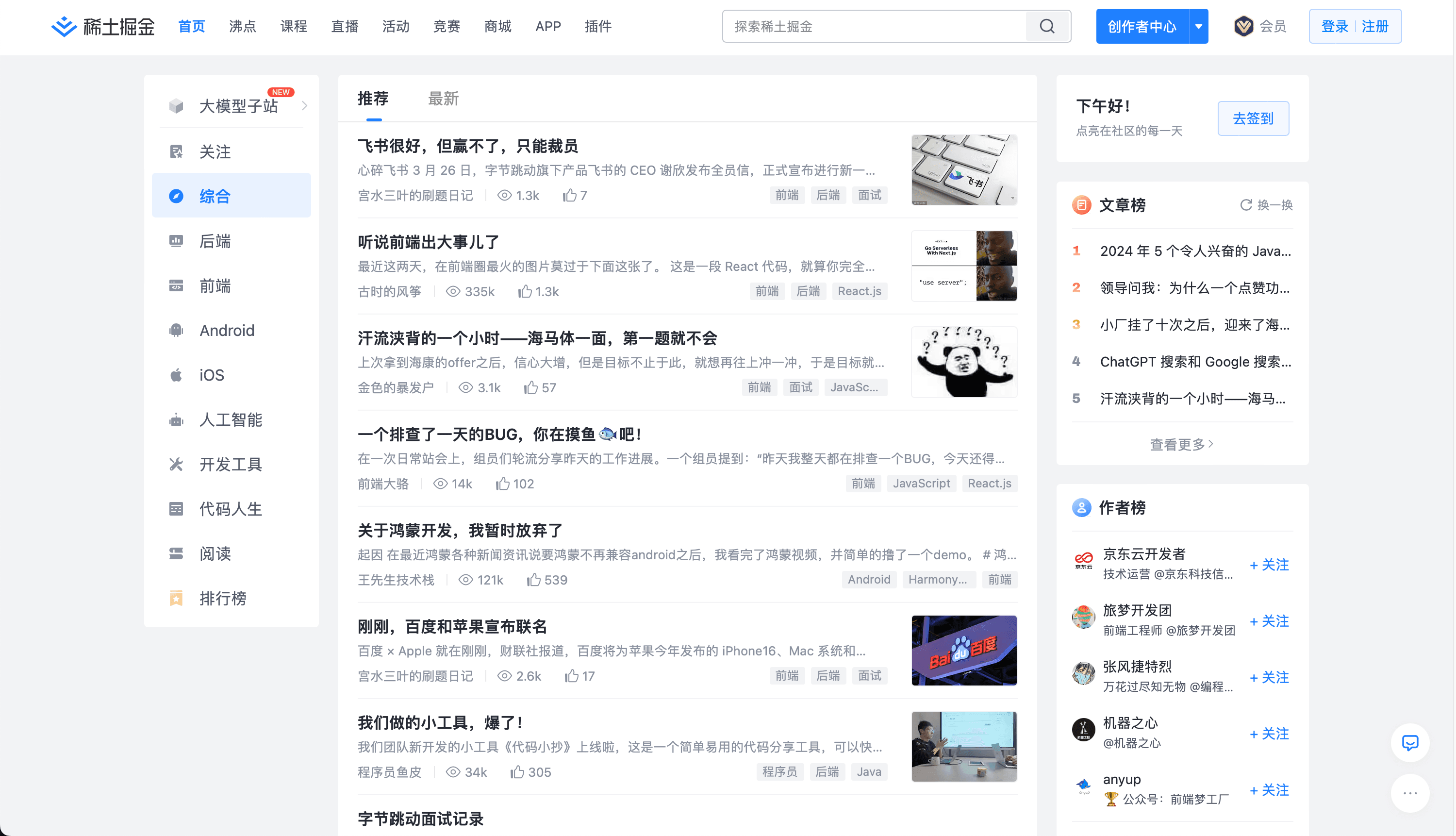Image resolution: width=1456 pixels, height=836 pixels.
Task: Click the 关注 sidebar icon
Action: click(176, 151)
